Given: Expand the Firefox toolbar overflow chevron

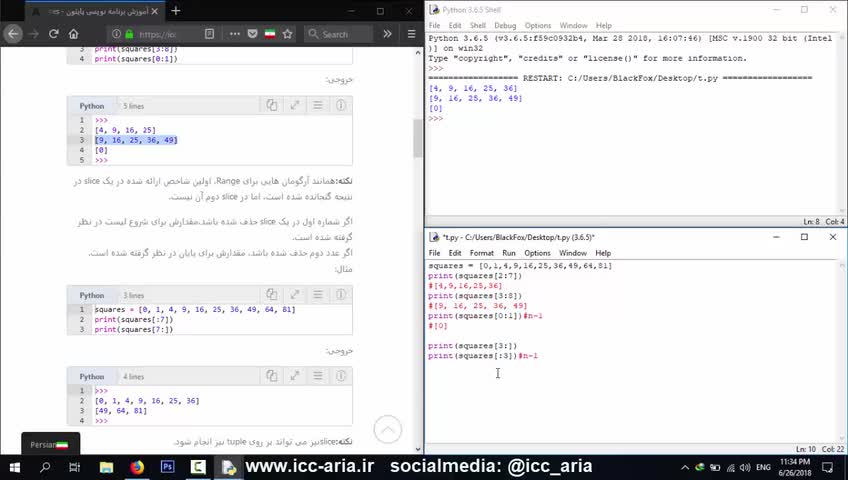Looking at the screenshot, I should [x=387, y=34].
